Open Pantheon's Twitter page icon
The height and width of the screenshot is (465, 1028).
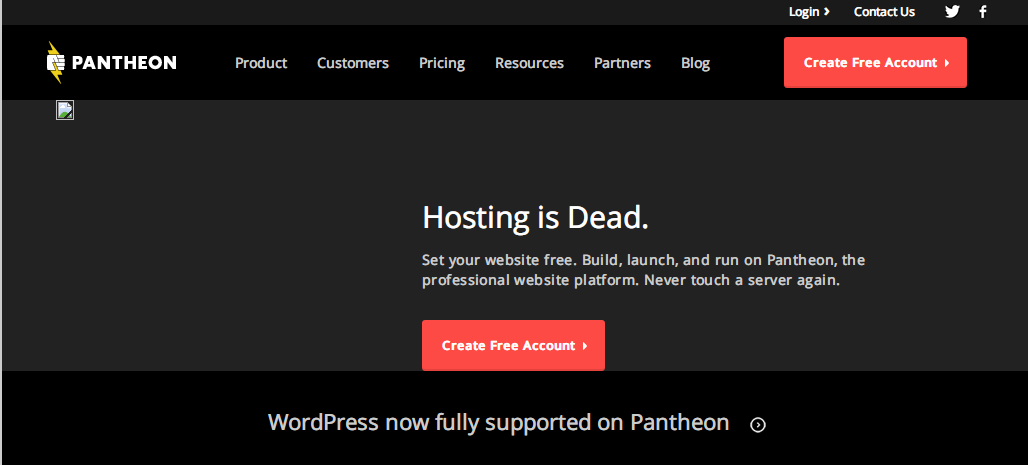pos(952,12)
